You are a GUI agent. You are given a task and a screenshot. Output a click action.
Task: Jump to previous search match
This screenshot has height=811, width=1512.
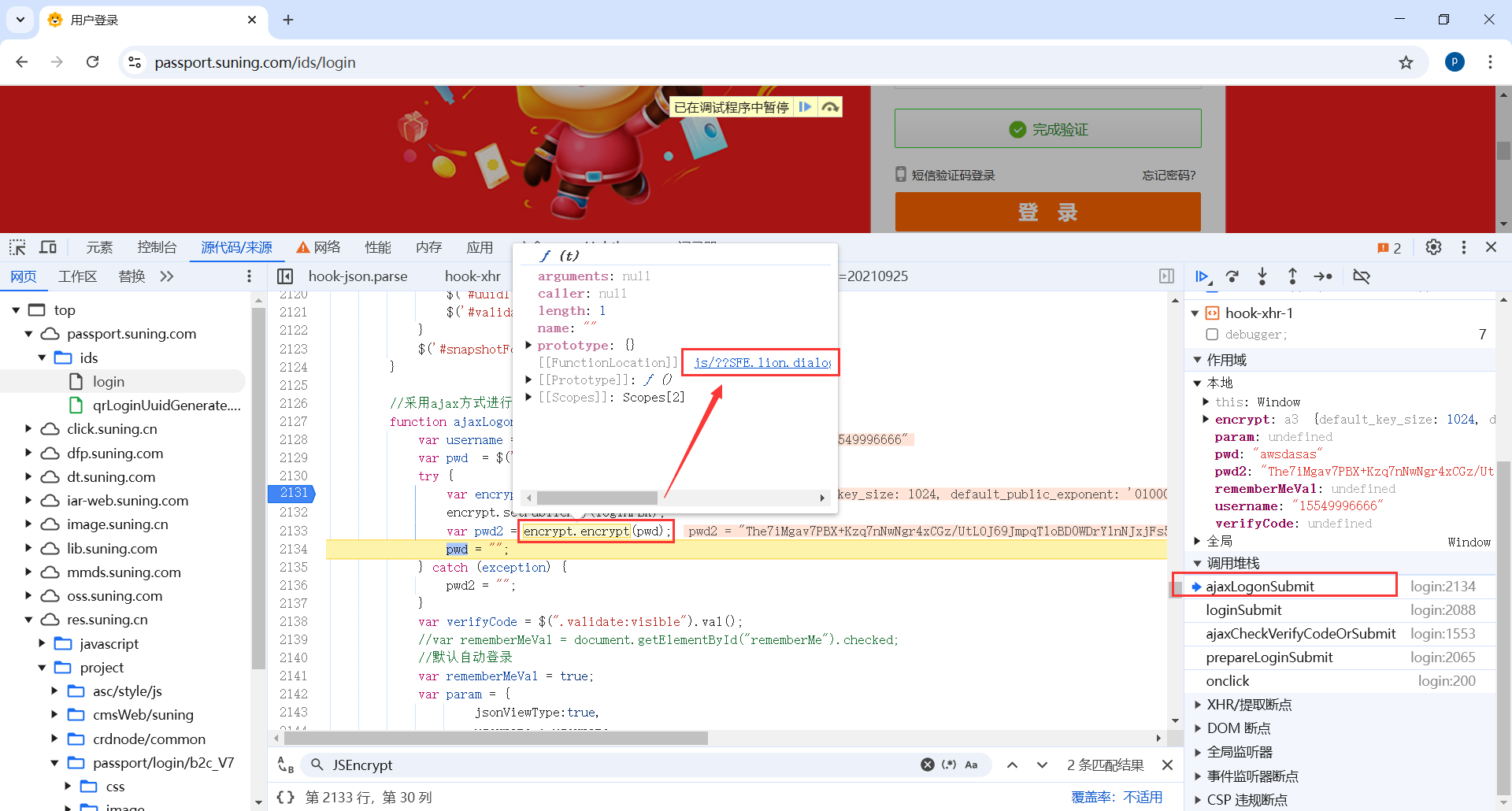click(x=1012, y=765)
